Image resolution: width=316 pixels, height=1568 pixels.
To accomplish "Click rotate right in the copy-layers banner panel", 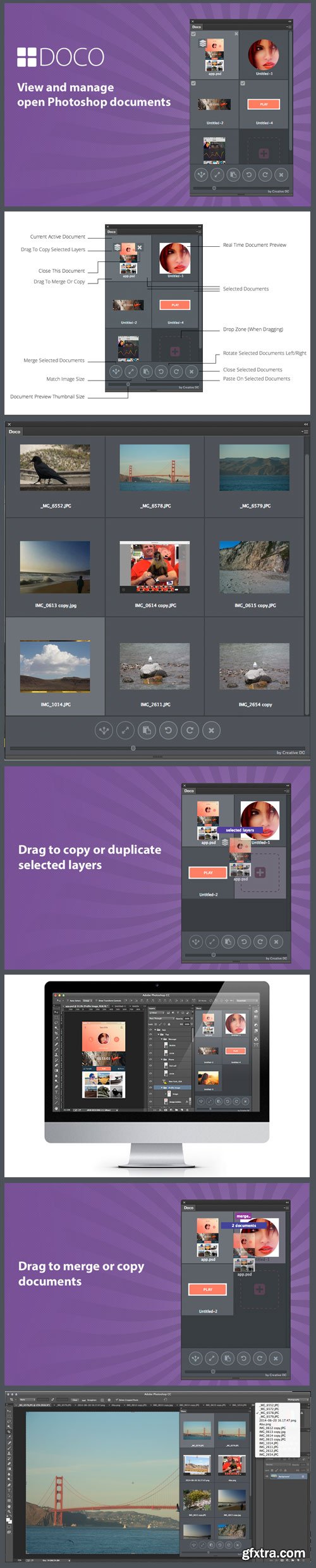I will pos(260,942).
